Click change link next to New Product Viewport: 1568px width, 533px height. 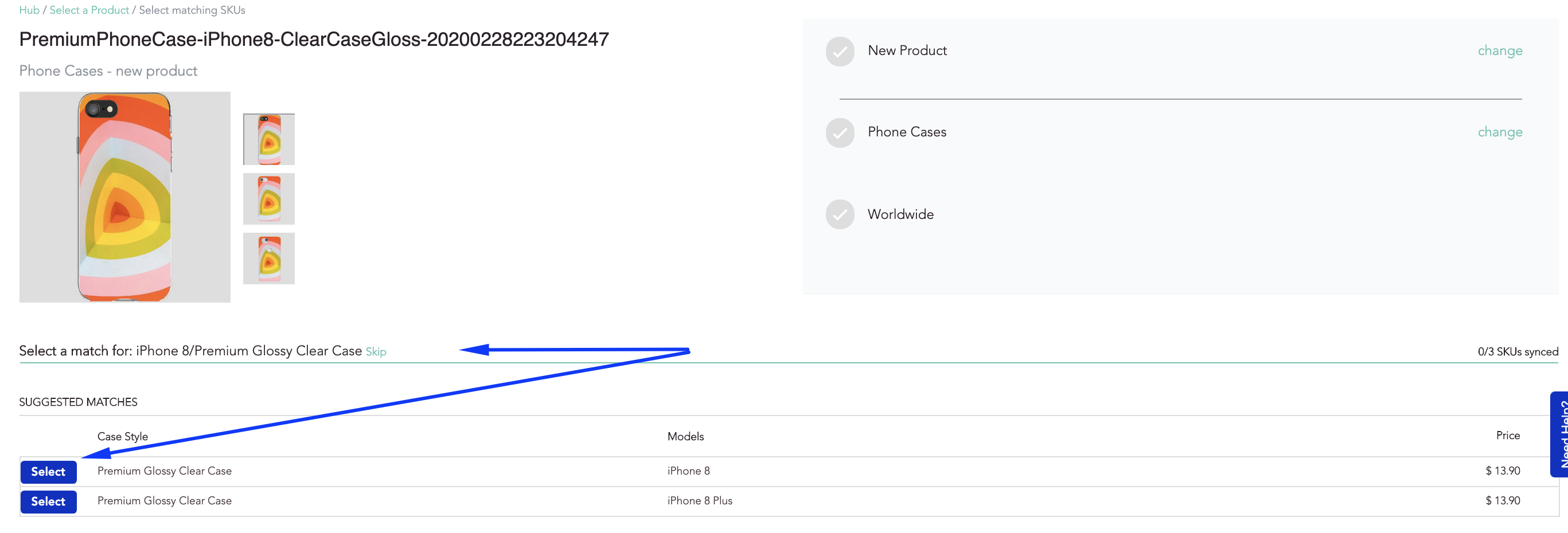(1500, 50)
